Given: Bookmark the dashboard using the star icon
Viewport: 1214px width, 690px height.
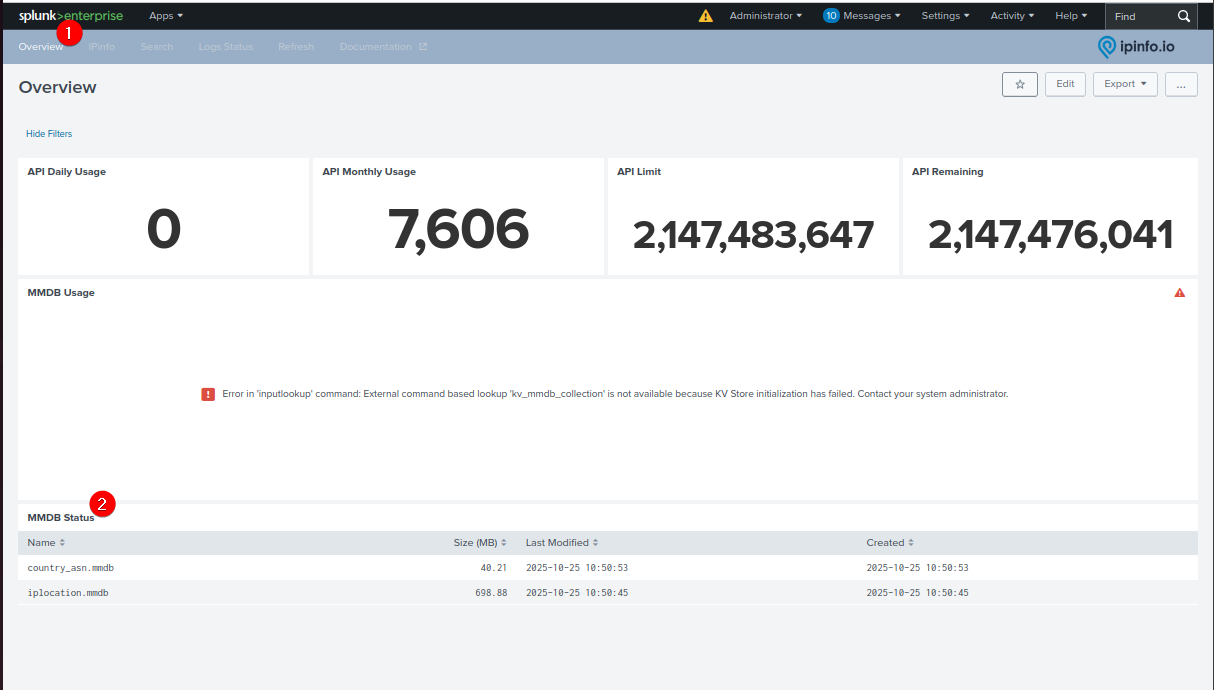Looking at the screenshot, I should click(1019, 84).
